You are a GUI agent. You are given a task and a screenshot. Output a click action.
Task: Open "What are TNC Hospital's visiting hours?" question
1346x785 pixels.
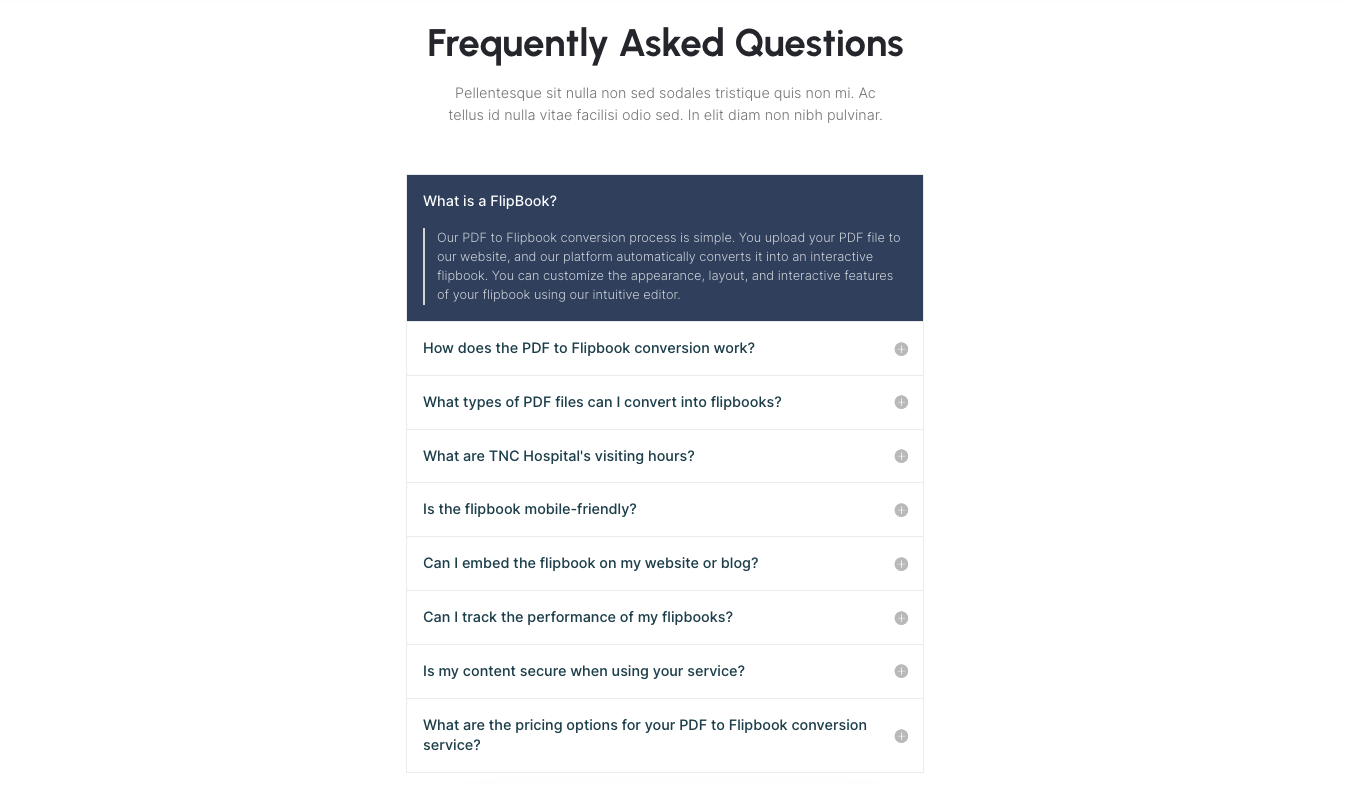(x=558, y=456)
